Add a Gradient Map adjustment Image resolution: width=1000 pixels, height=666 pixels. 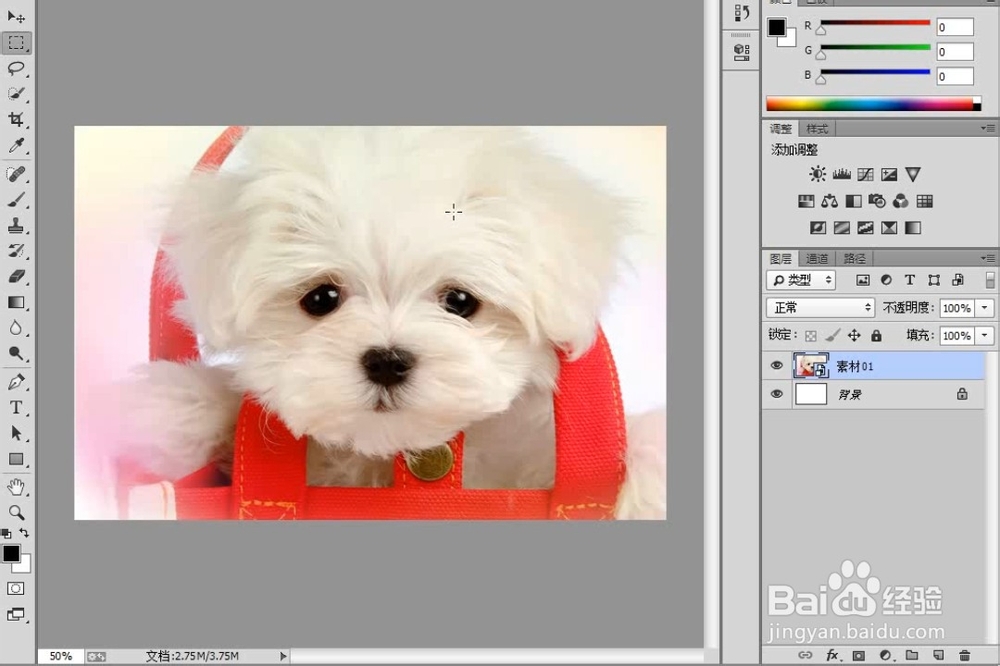[x=913, y=228]
